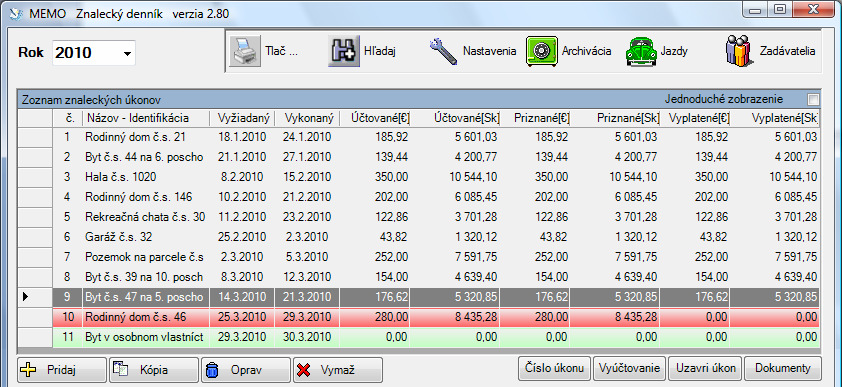This screenshot has height=387, width=842.
Task: Open the Archivácia safe icon
Action: pyautogui.click(x=541, y=52)
